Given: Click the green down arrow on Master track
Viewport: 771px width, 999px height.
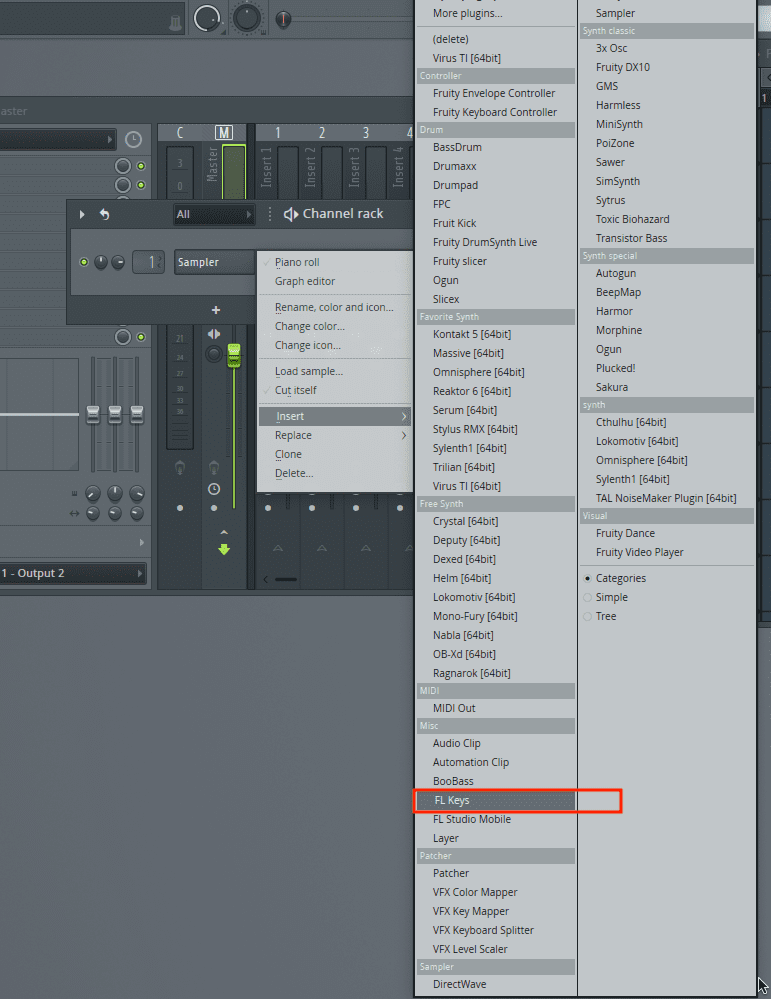Looking at the screenshot, I should coord(224,549).
